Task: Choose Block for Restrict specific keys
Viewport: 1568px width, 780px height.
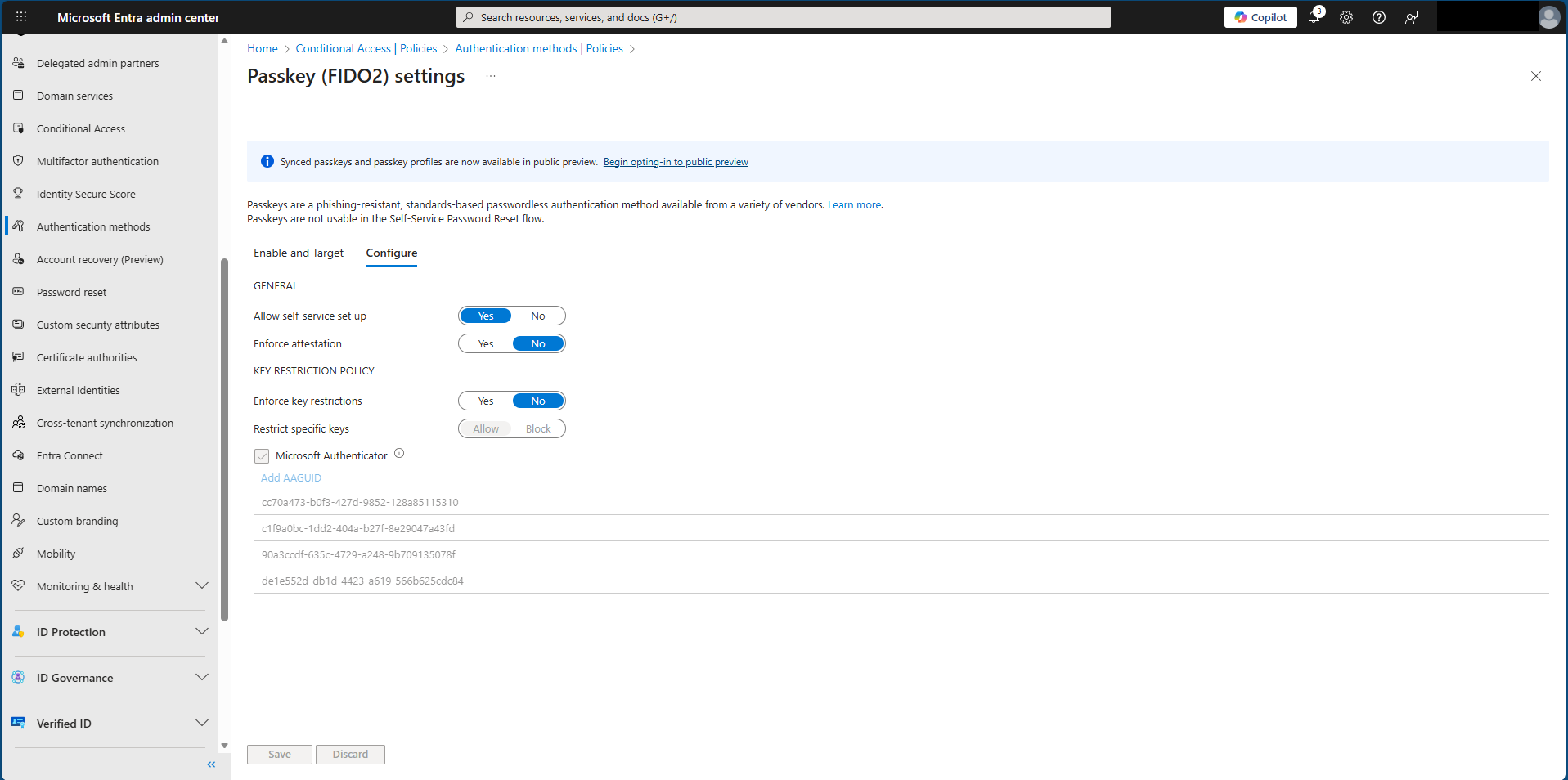Action: click(x=538, y=429)
